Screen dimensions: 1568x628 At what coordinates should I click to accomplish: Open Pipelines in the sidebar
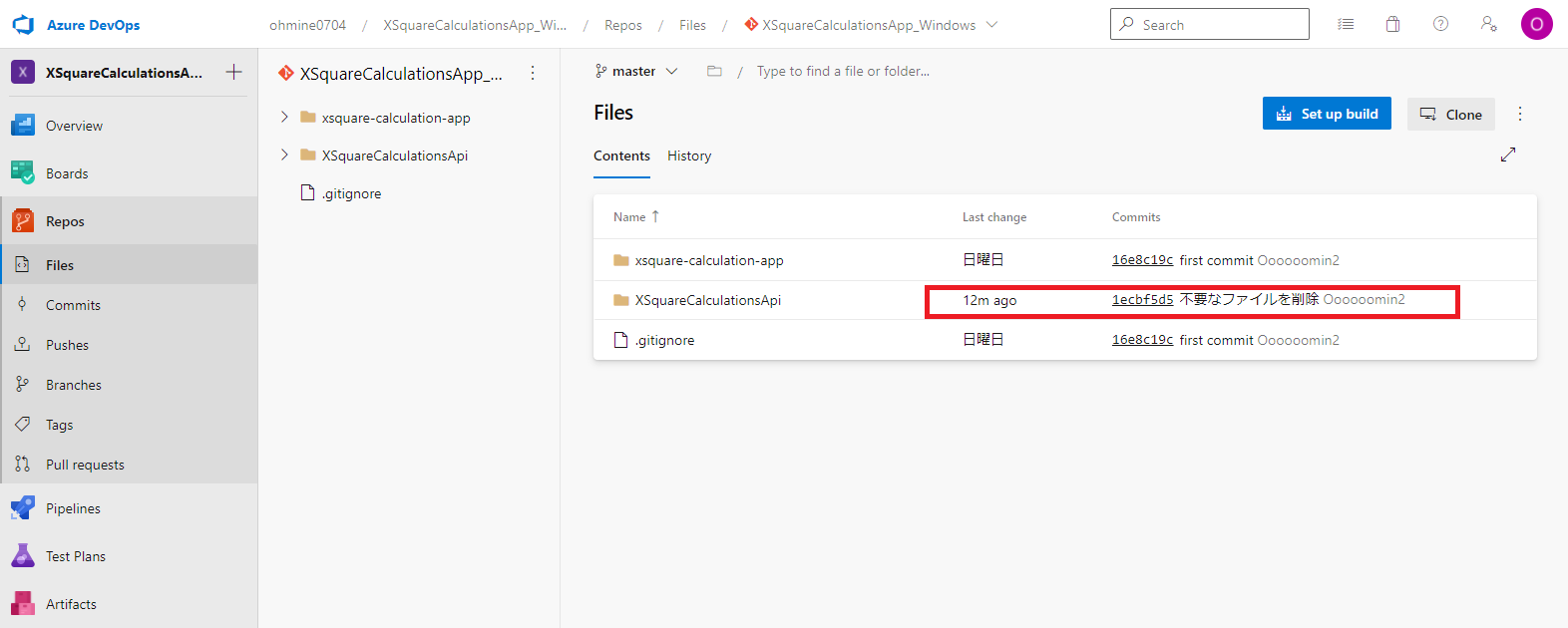click(x=129, y=508)
